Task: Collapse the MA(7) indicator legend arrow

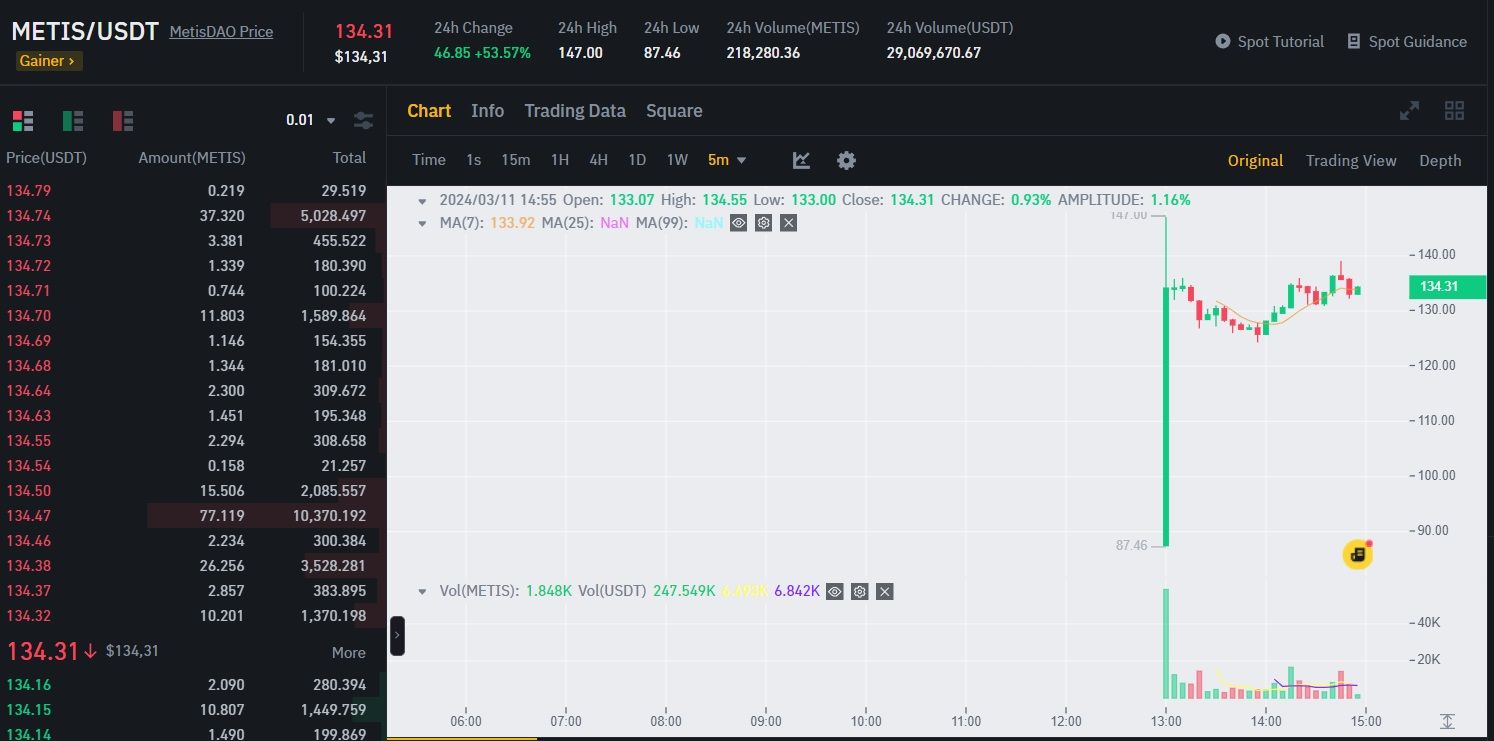Action: tap(422, 223)
